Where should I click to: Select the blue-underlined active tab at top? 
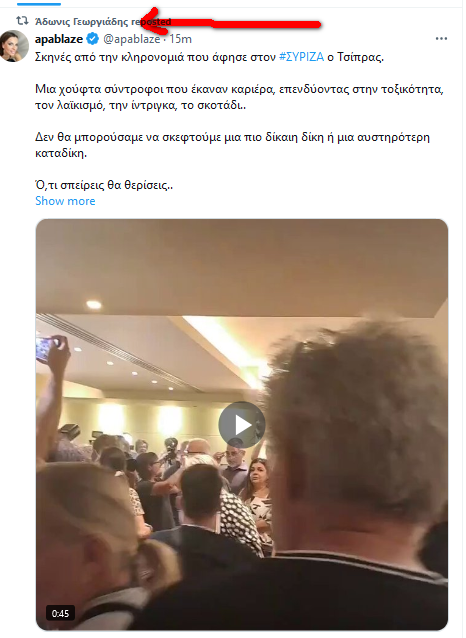[x=39, y=3]
